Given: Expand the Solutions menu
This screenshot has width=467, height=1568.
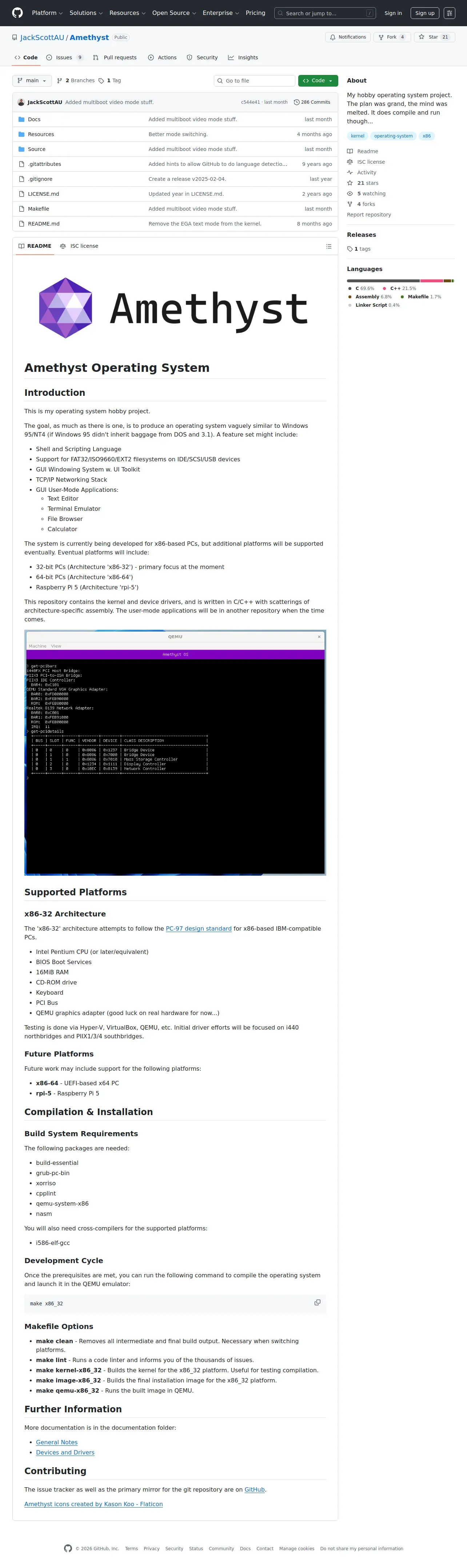Looking at the screenshot, I should point(86,13).
